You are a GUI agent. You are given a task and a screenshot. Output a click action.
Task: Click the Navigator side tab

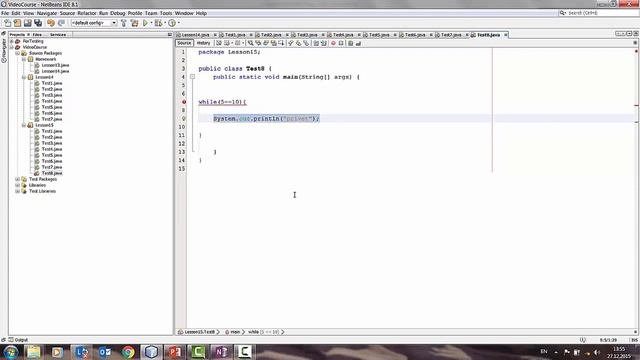tap(4, 51)
